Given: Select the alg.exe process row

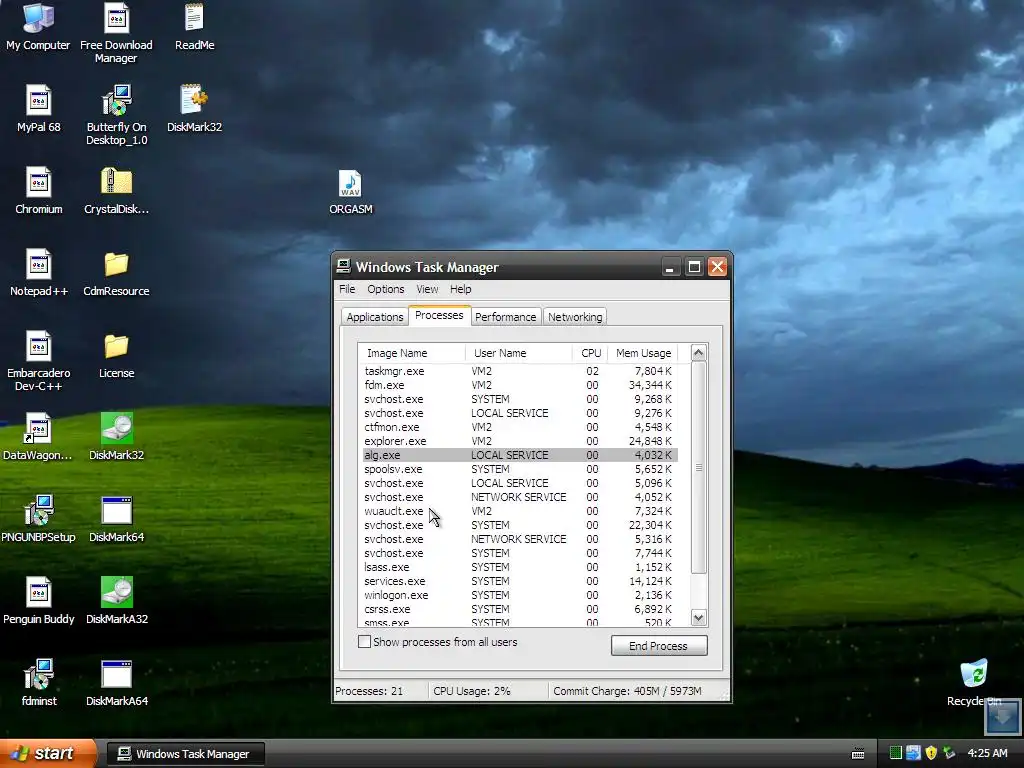Looking at the screenshot, I should click(x=519, y=455).
